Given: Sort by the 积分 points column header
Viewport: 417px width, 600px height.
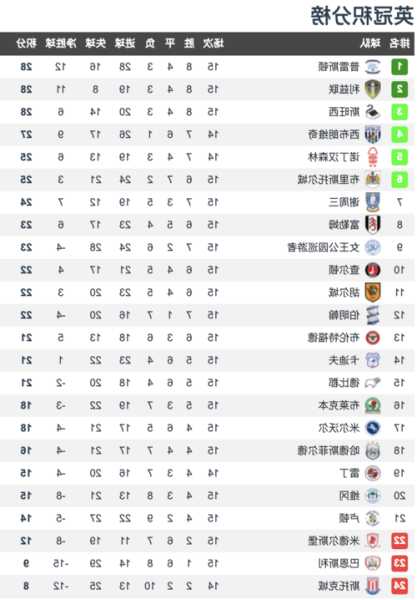Looking at the screenshot, I should click(x=26, y=43).
